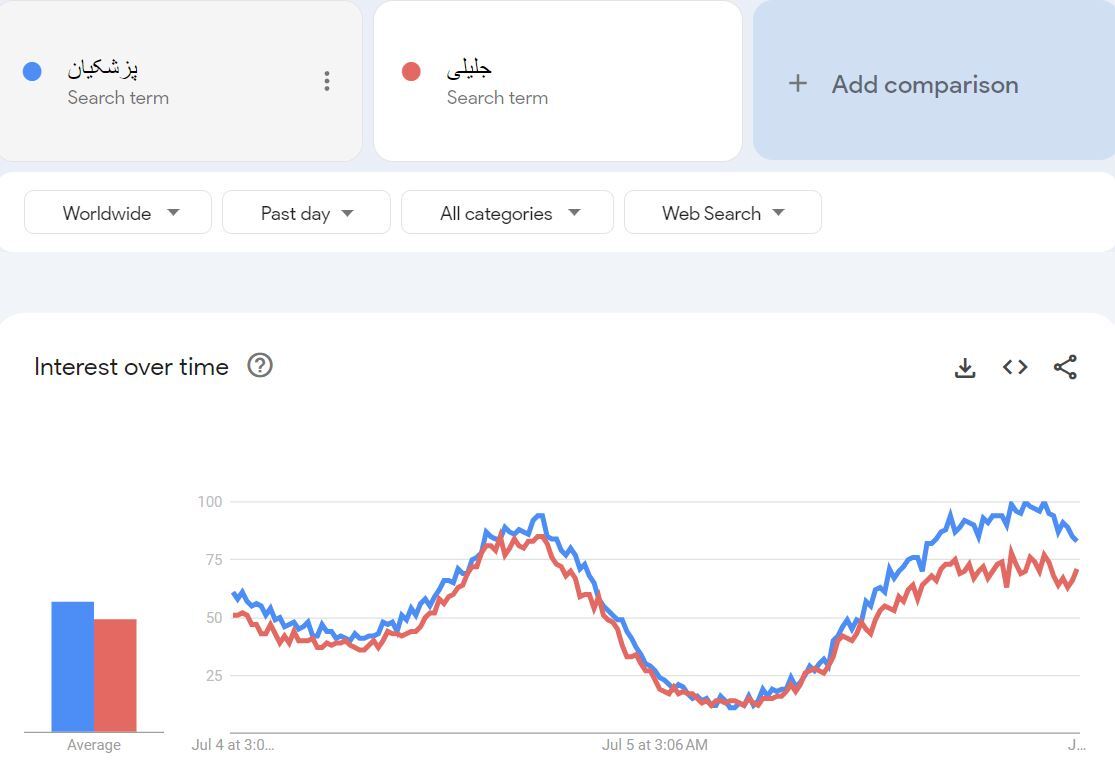The height and width of the screenshot is (771, 1115).
Task: Click the blue Average bar
Action: [x=73, y=666]
